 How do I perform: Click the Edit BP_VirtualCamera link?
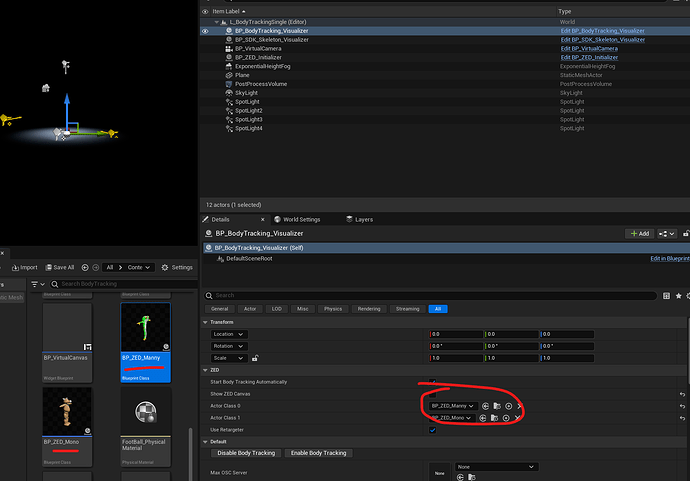tap(588, 48)
